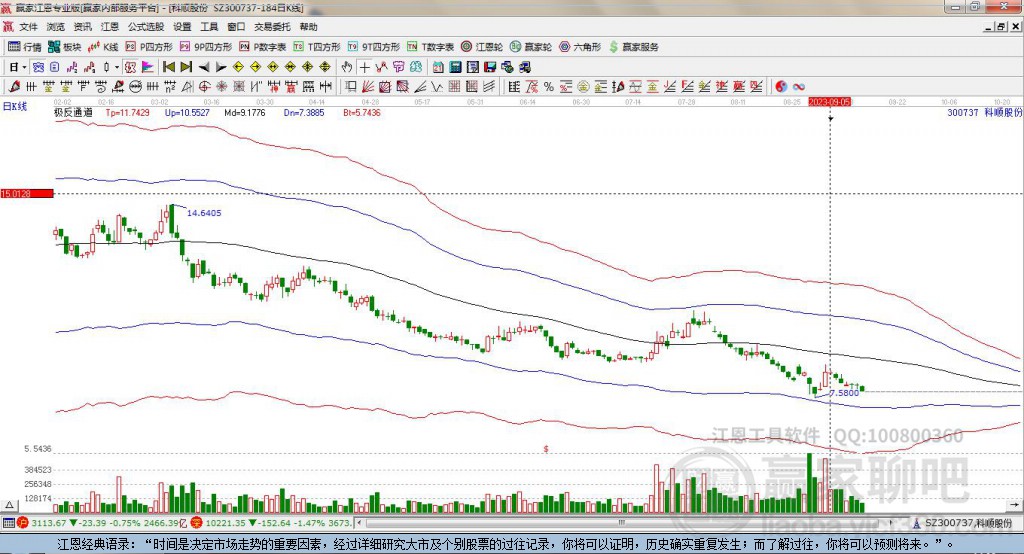Click the yin-yang icon

pos(781,86)
